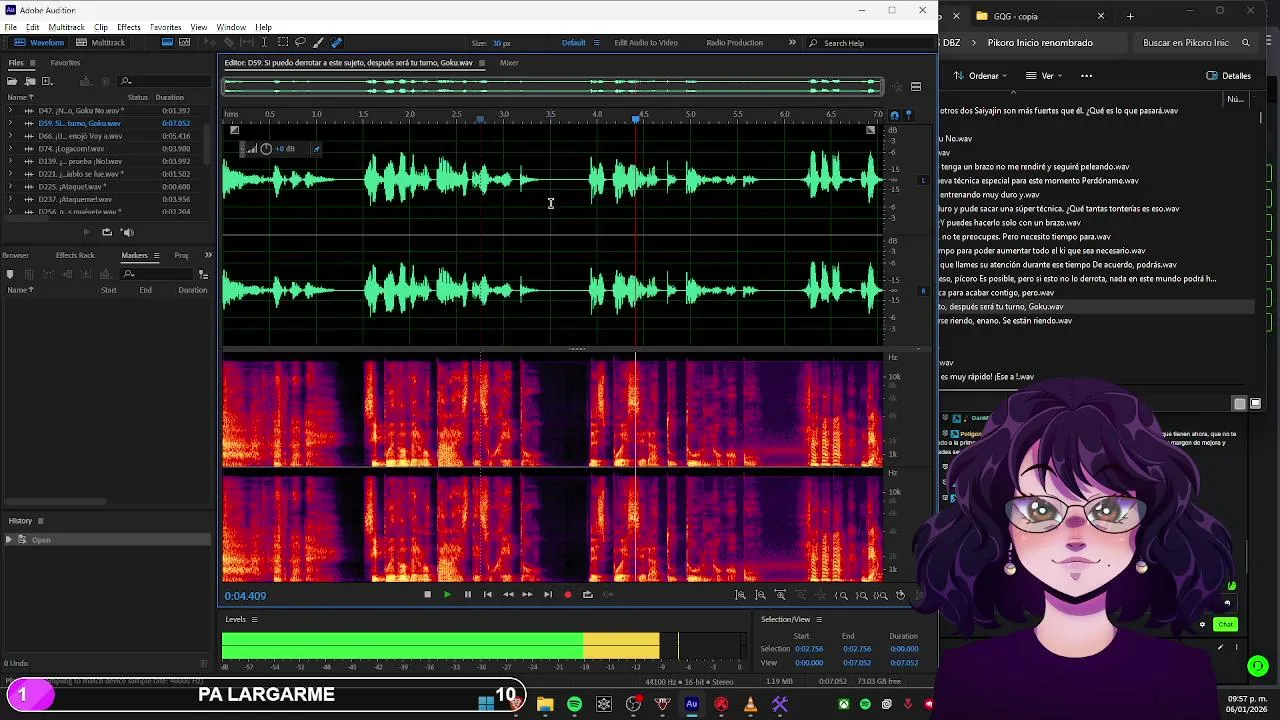Switch to the Media Browser tab
1280x720 pixels.
(x=14, y=255)
